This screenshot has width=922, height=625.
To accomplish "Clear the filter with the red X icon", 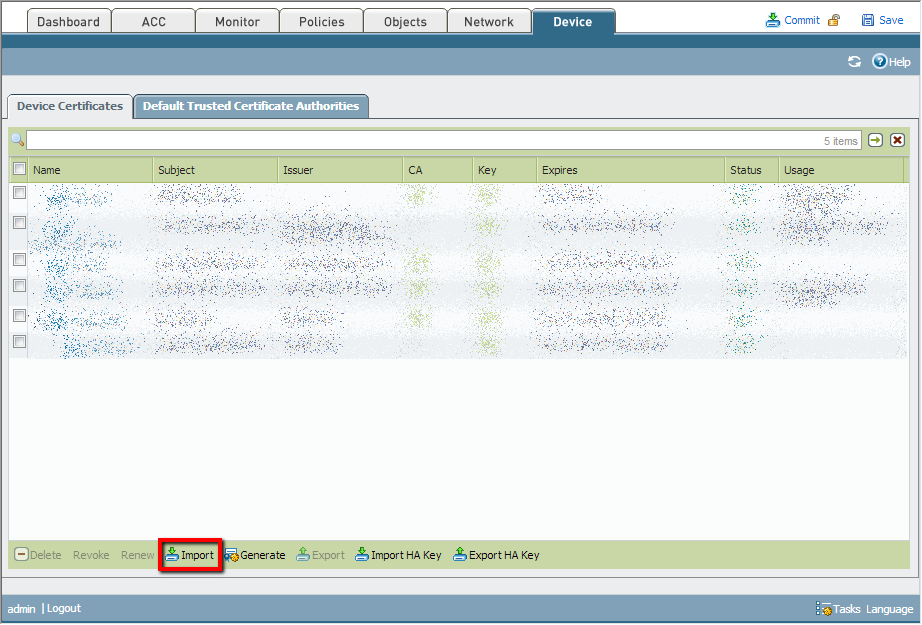I will click(x=897, y=140).
